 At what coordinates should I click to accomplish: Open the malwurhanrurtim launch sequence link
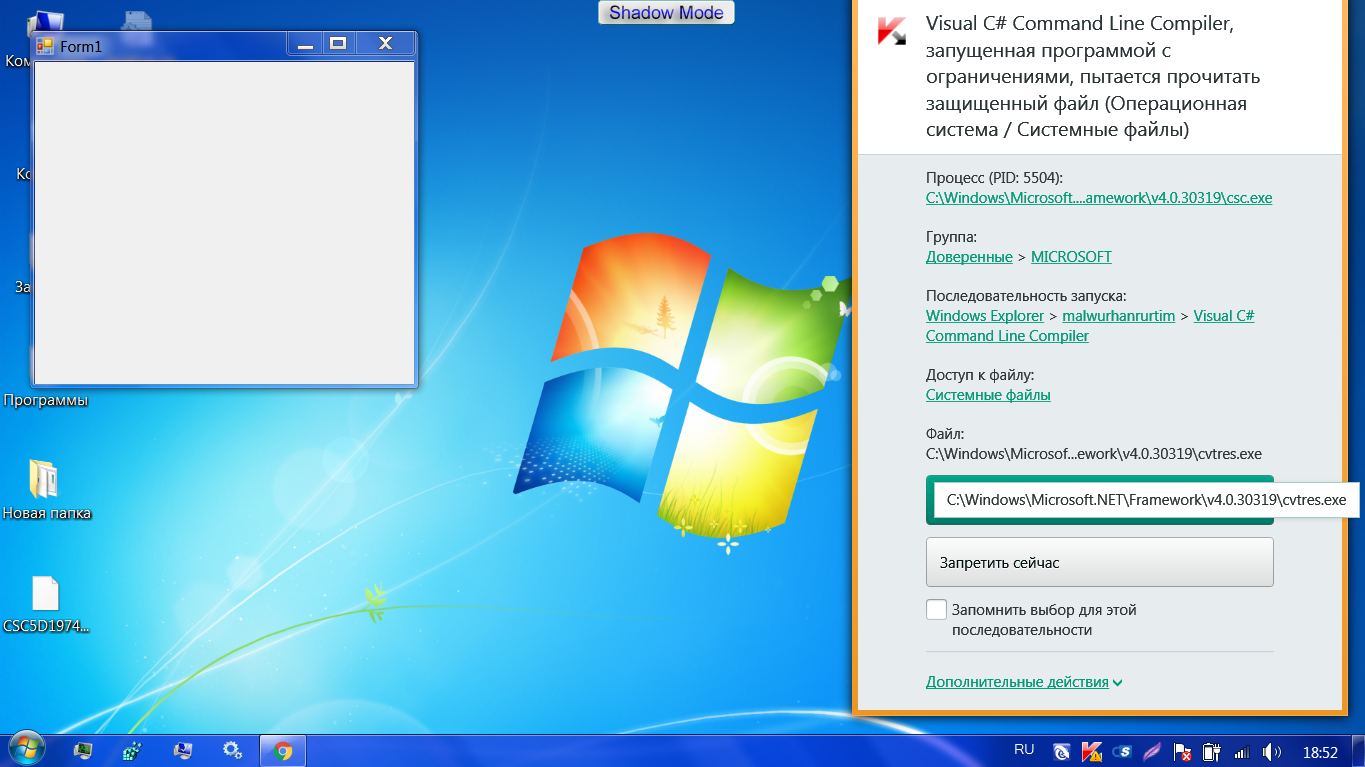(x=1118, y=316)
